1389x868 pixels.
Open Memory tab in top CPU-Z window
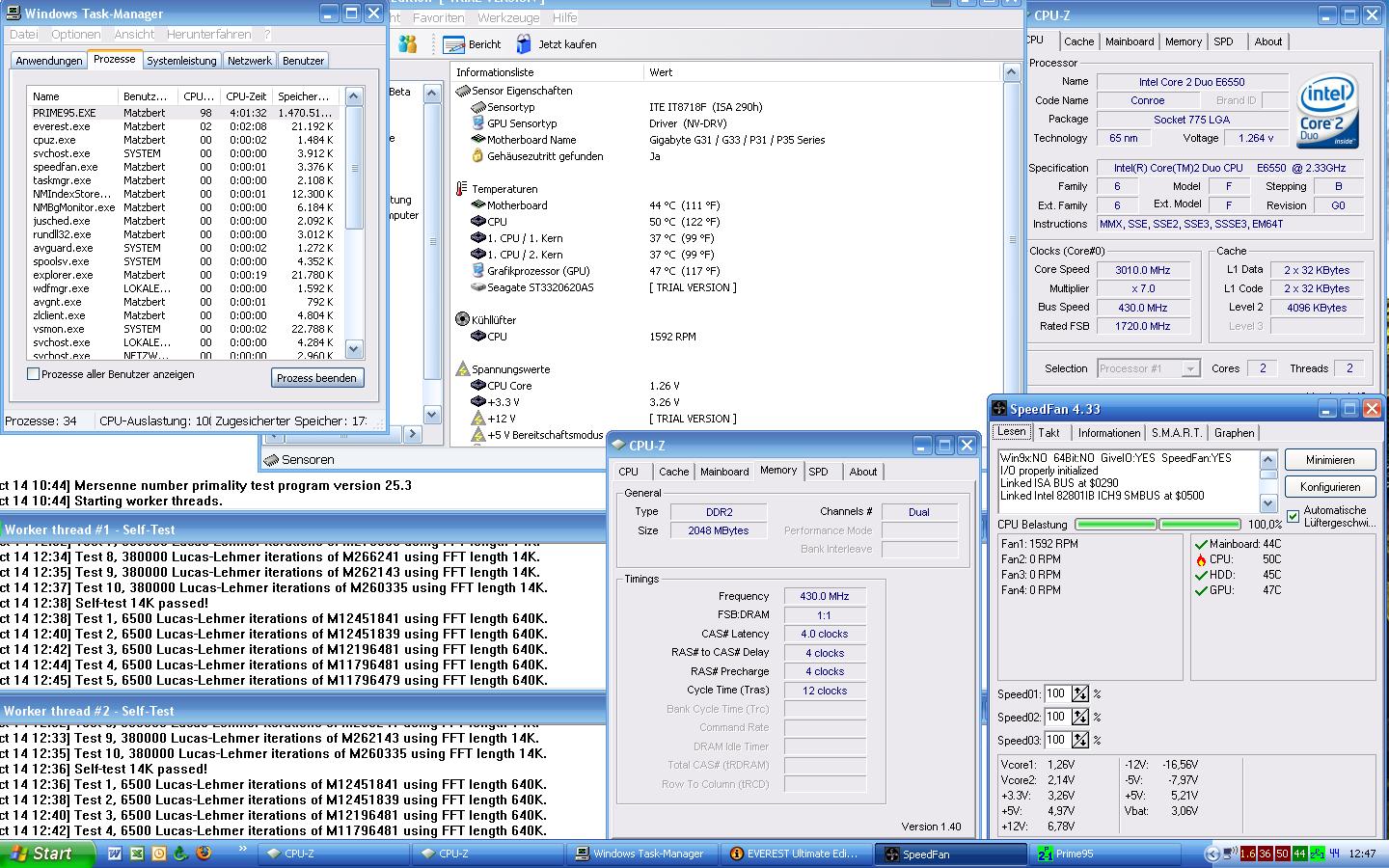click(x=1183, y=41)
